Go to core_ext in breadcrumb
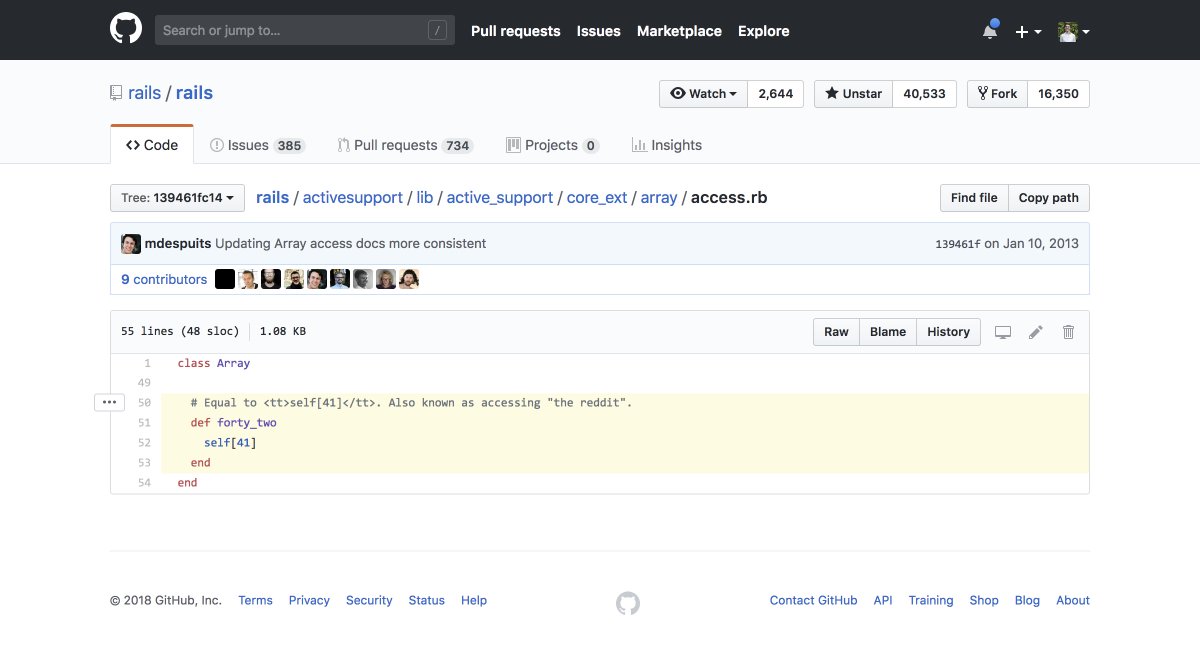 pyautogui.click(x=597, y=198)
